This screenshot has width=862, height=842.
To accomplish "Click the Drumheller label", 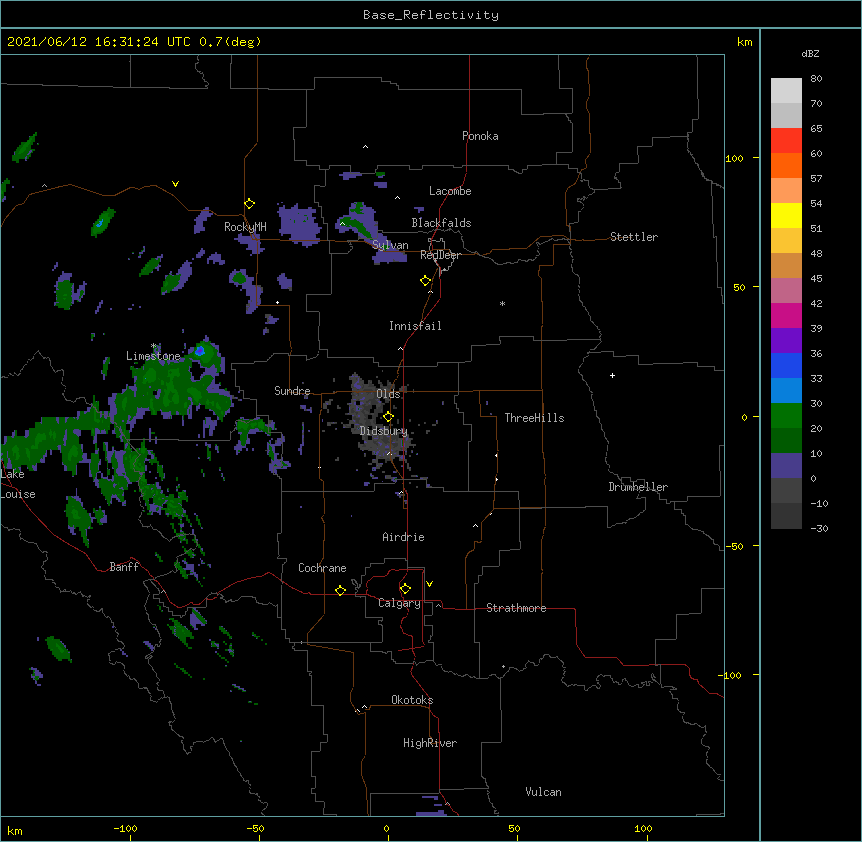I will coord(638,487).
